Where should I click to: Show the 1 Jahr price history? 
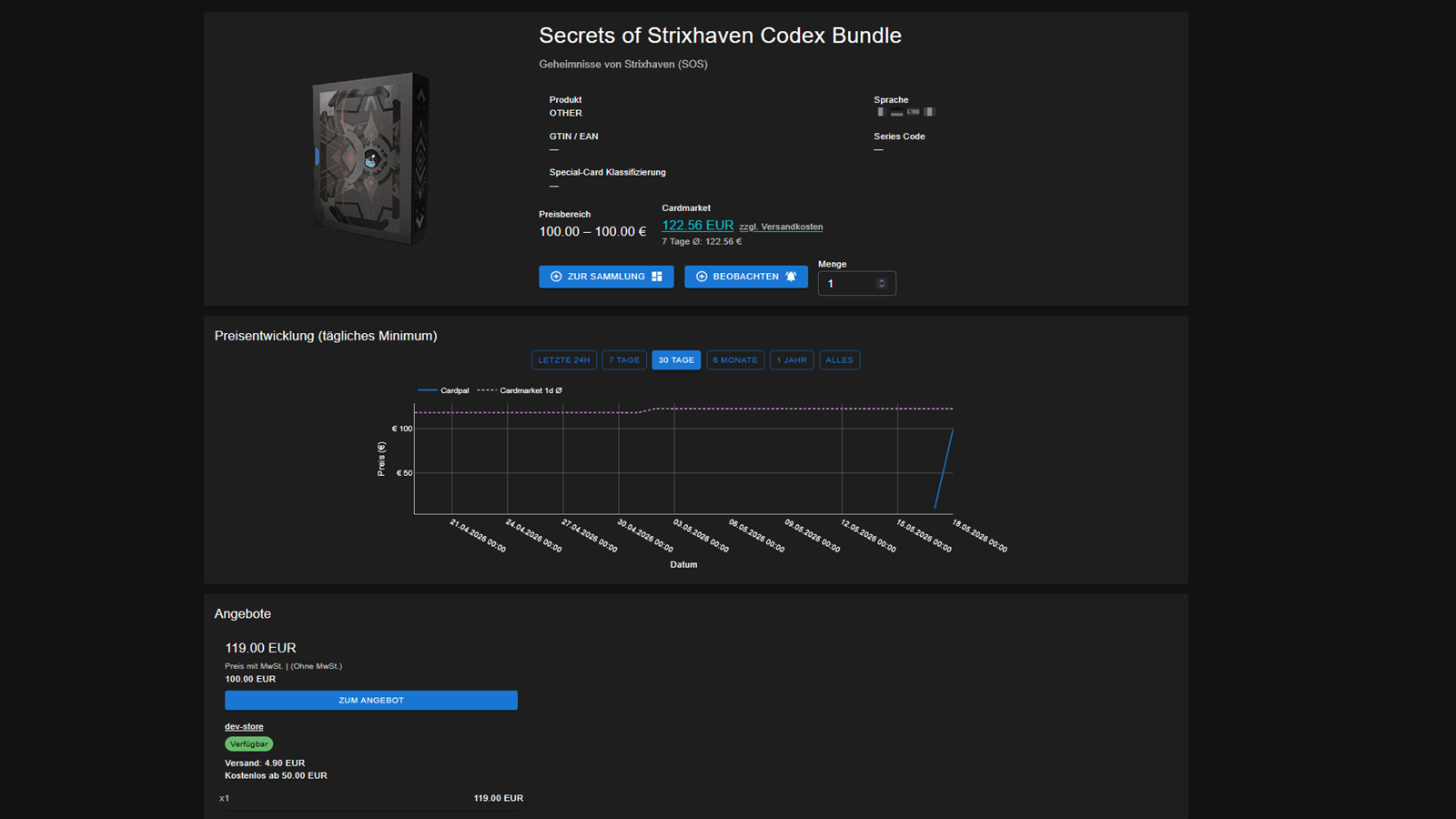(x=792, y=360)
